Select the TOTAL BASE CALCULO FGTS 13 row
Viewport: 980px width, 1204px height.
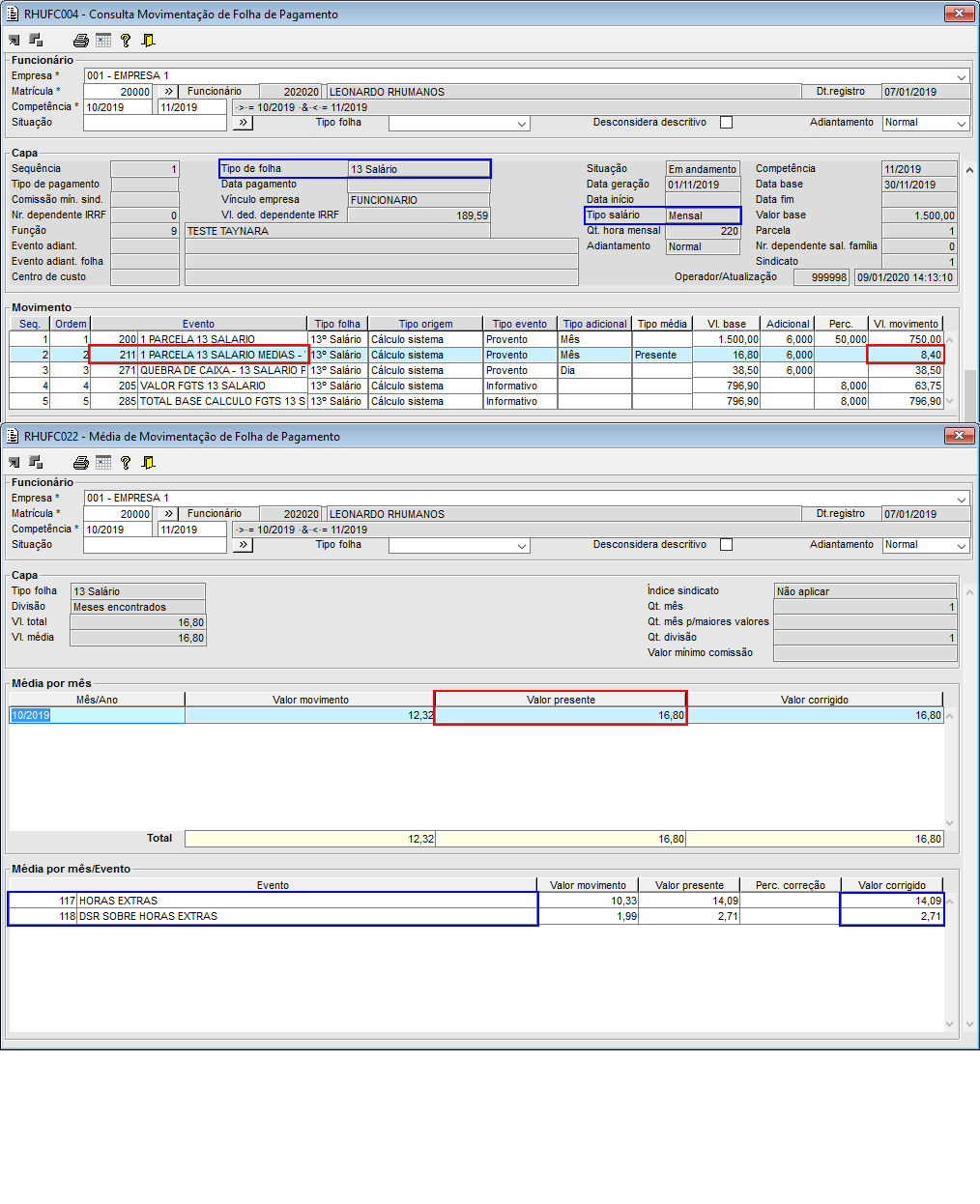[476, 401]
